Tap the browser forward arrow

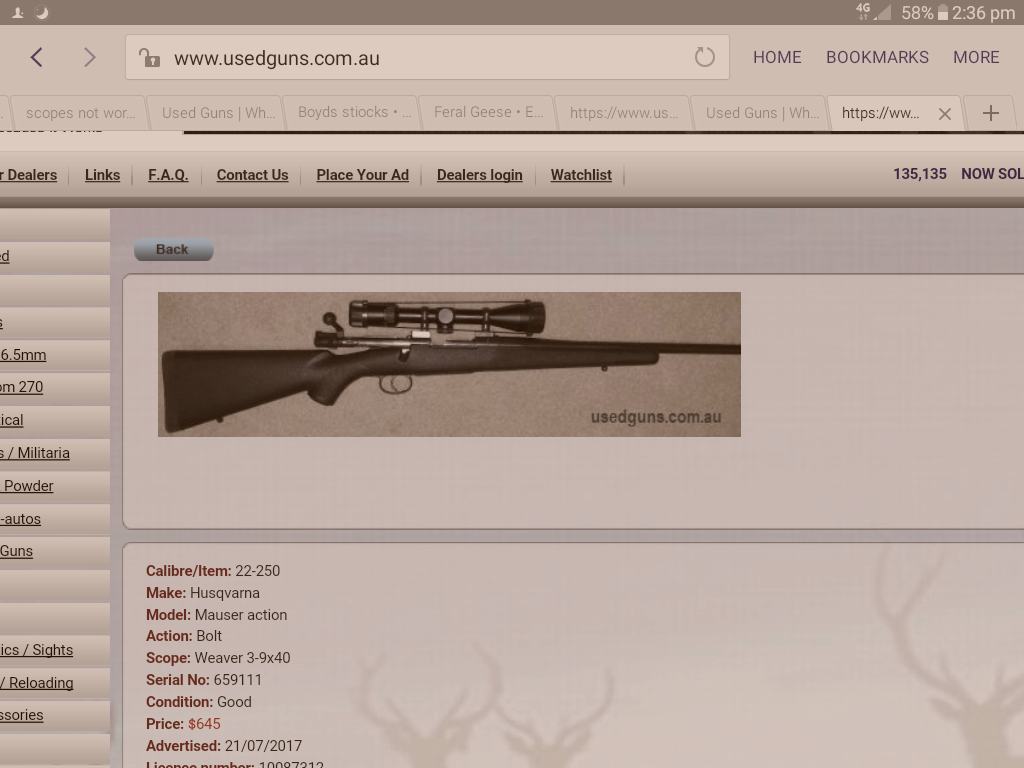tap(90, 57)
